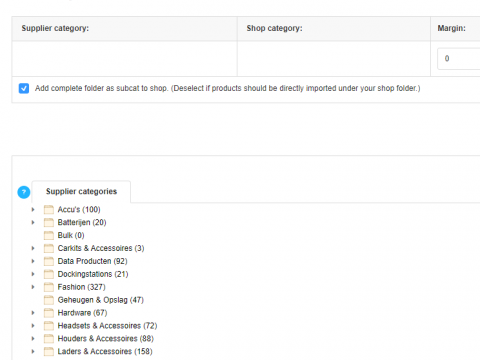Click the Geheugen & Opslag folder icon

(49, 300)
